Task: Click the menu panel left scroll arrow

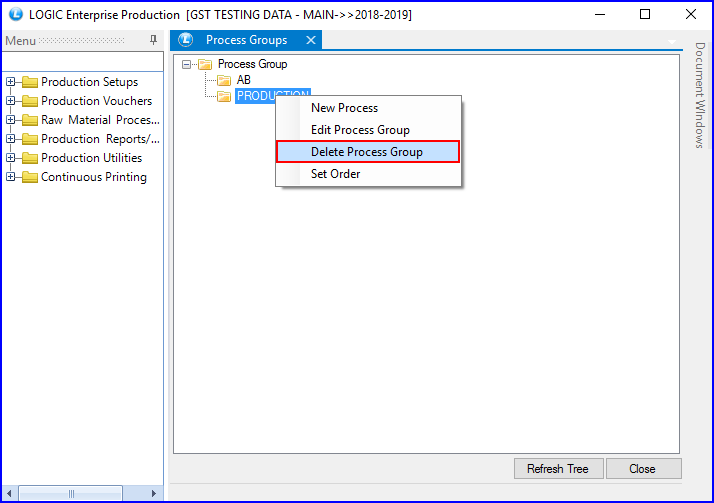Action: tap(9, 493)
